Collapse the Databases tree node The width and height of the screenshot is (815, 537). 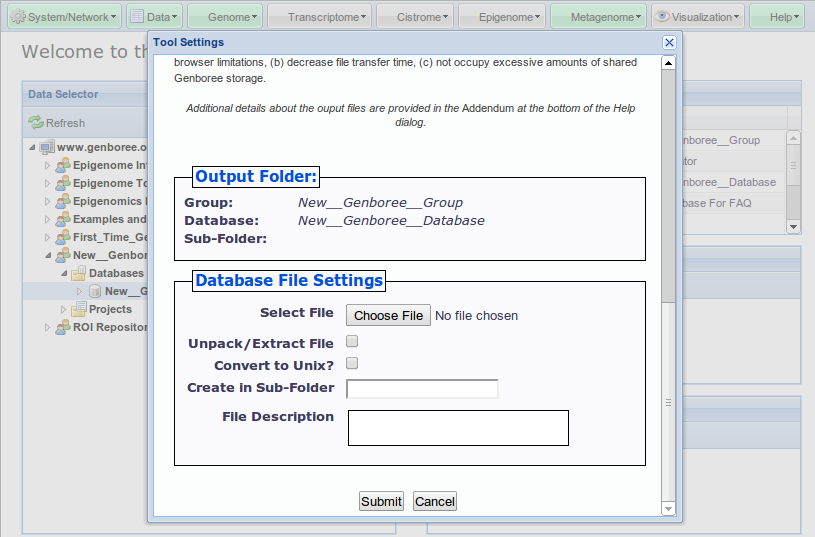coord(63,273)
